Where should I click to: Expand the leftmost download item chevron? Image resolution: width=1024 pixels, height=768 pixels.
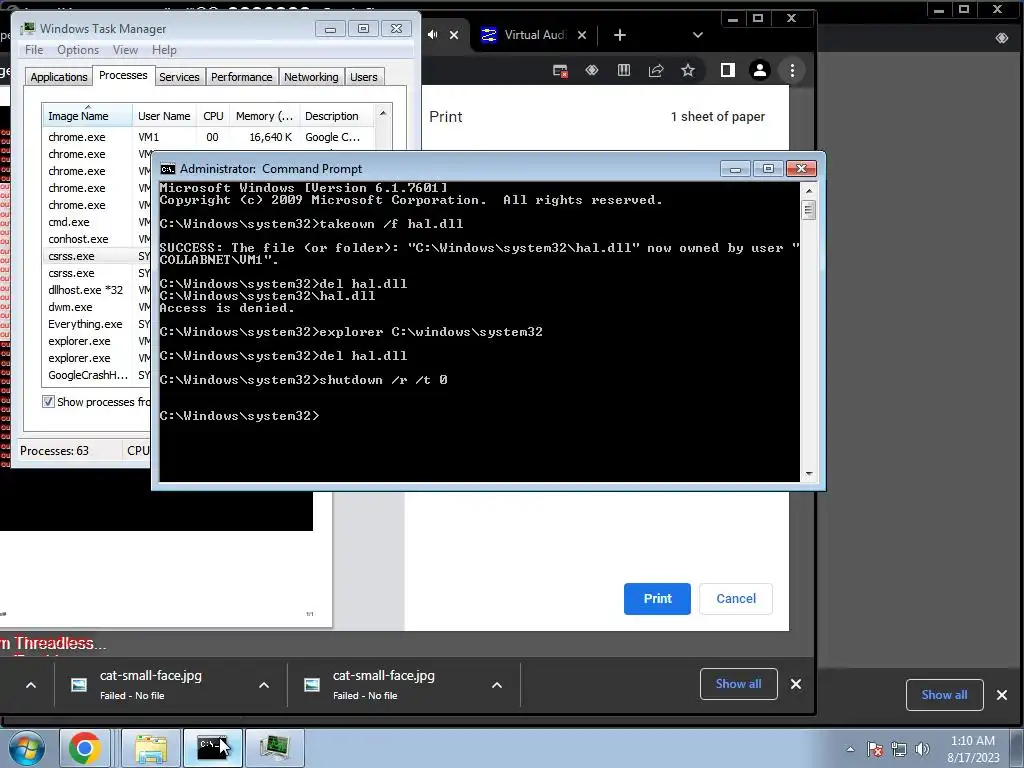(x=31, y=685)
